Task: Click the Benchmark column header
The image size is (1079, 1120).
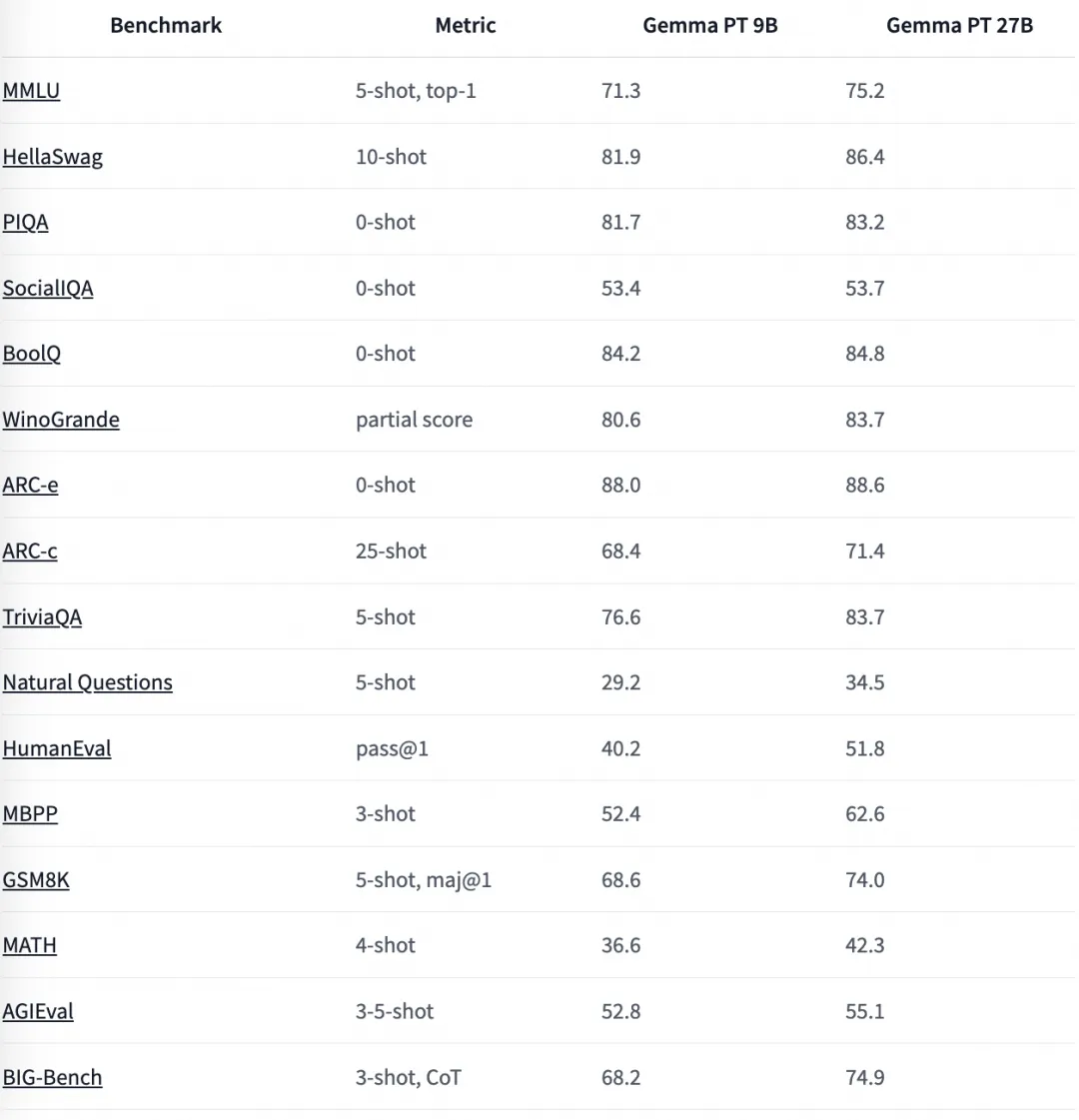Action: coord(166,26)
